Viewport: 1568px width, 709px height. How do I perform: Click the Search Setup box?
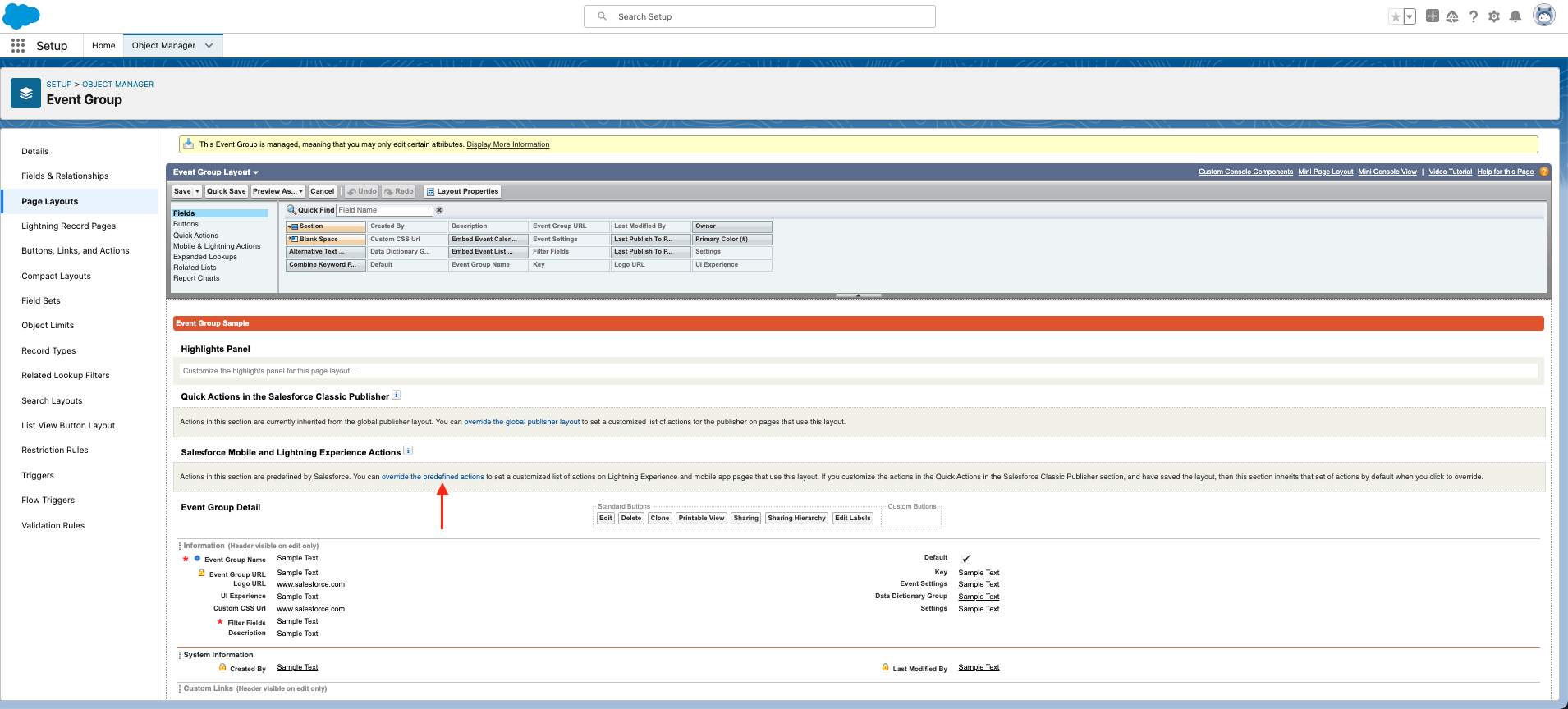pos(759,16)
